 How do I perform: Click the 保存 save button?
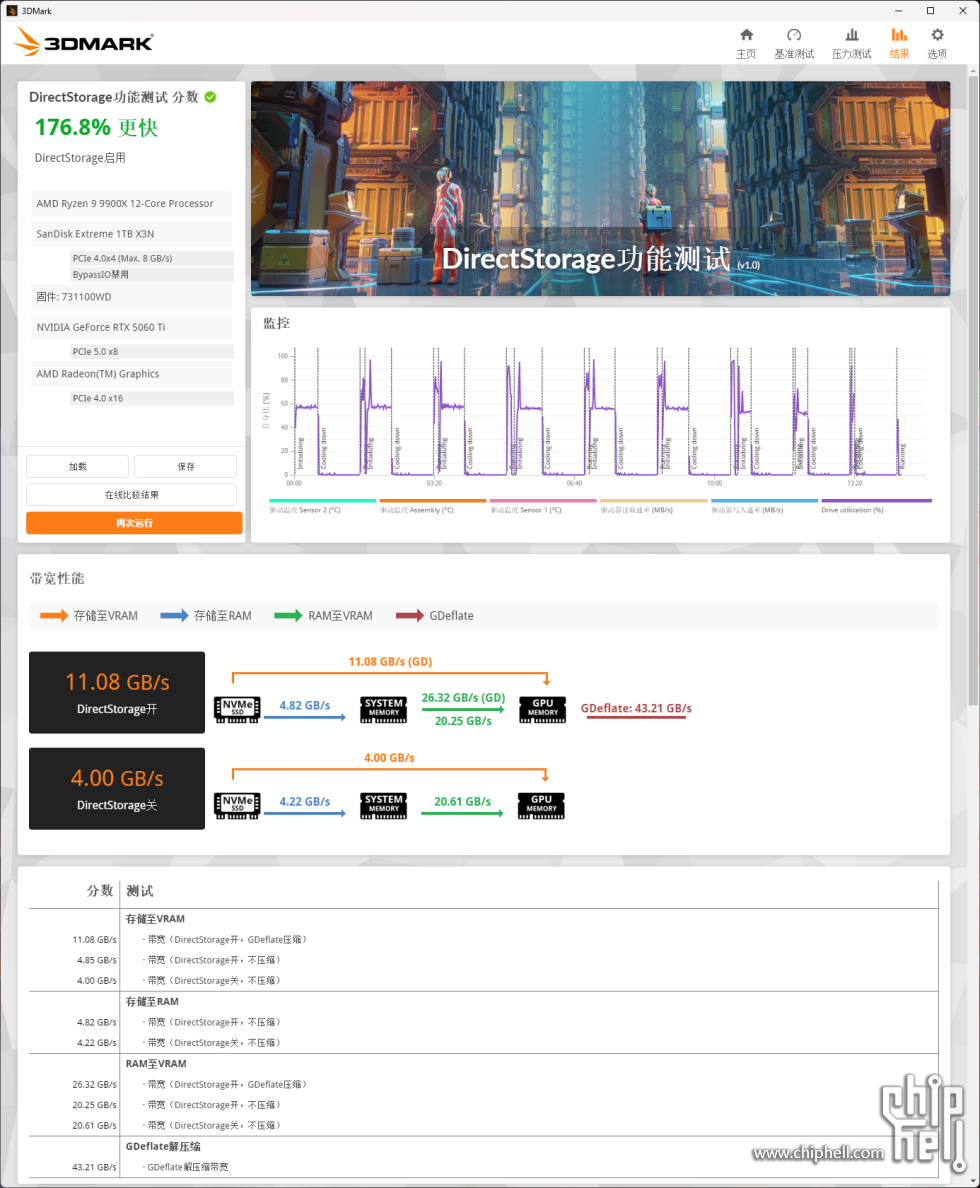186,467
